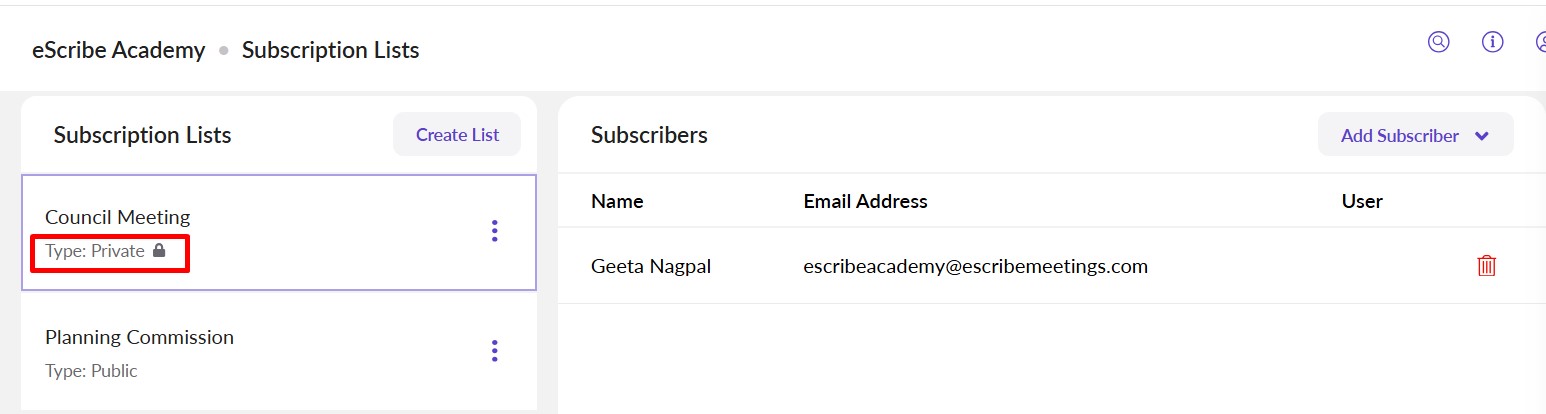The height and width of the screenshot is (414, 1546).
Task: Click the Type: Public label
Action: (x=91, y=371)
